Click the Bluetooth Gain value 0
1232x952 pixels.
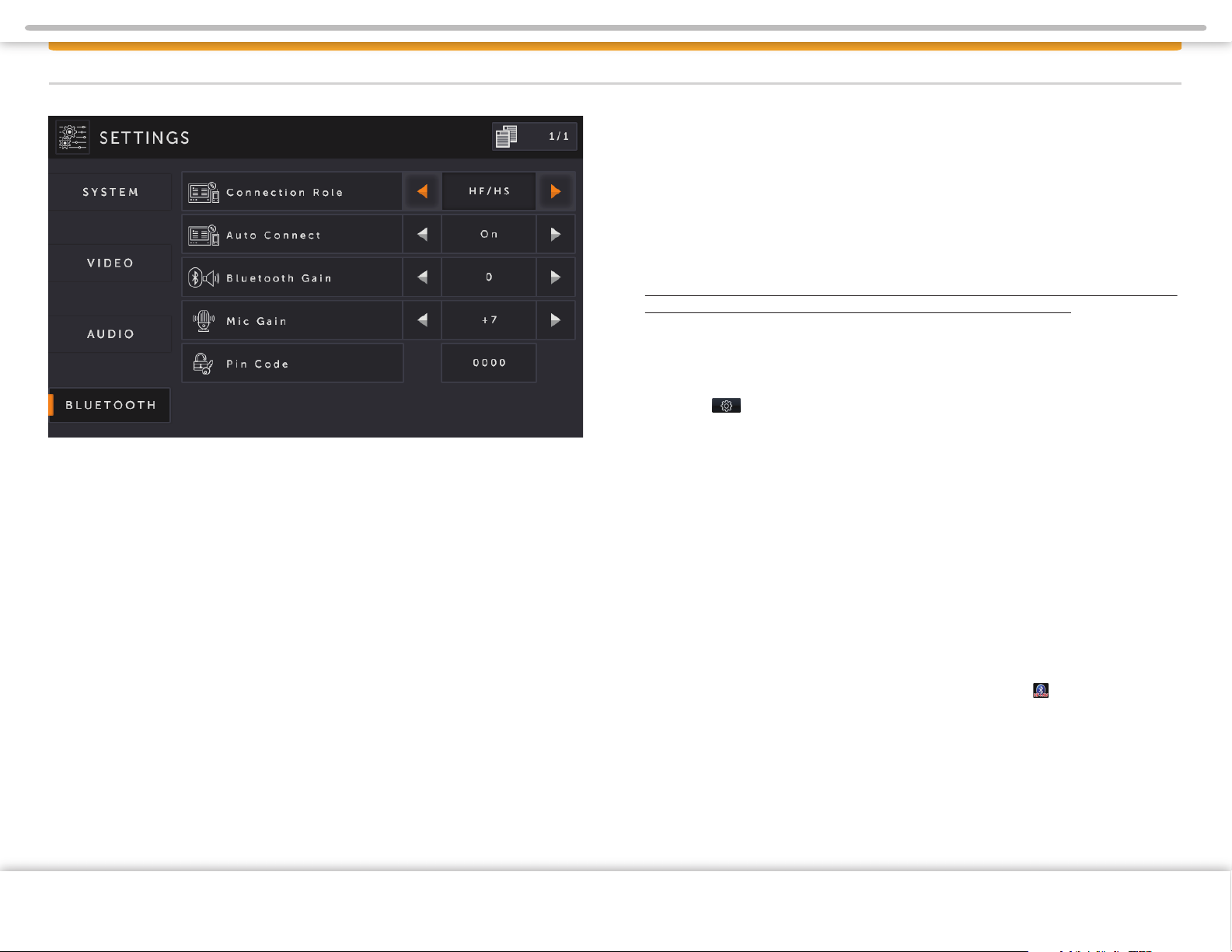pos(489,277)
